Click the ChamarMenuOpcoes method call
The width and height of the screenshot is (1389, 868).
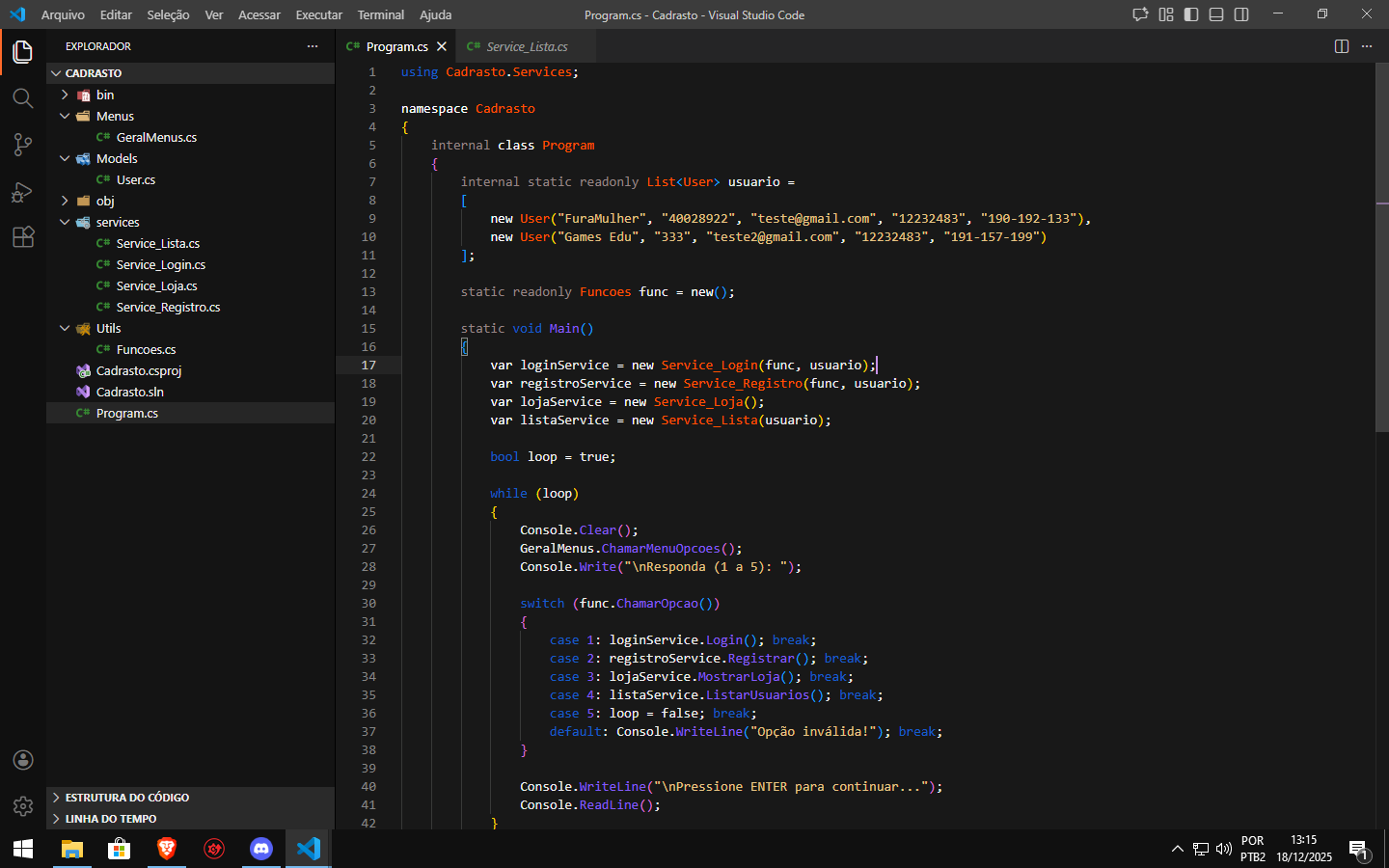661,548
